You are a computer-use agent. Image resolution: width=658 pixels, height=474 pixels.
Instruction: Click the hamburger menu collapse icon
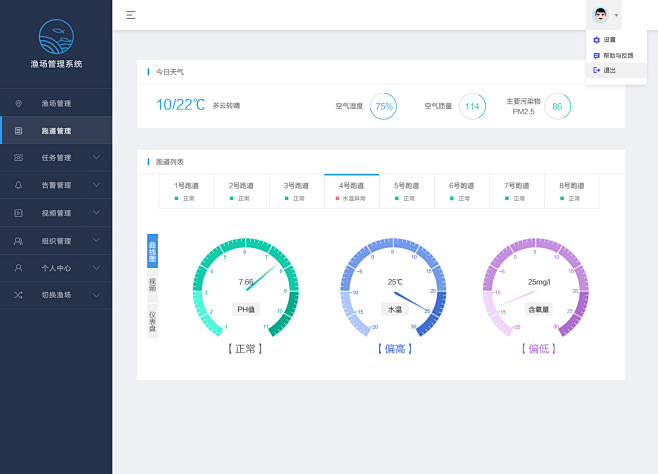click(x=131, y=15)
